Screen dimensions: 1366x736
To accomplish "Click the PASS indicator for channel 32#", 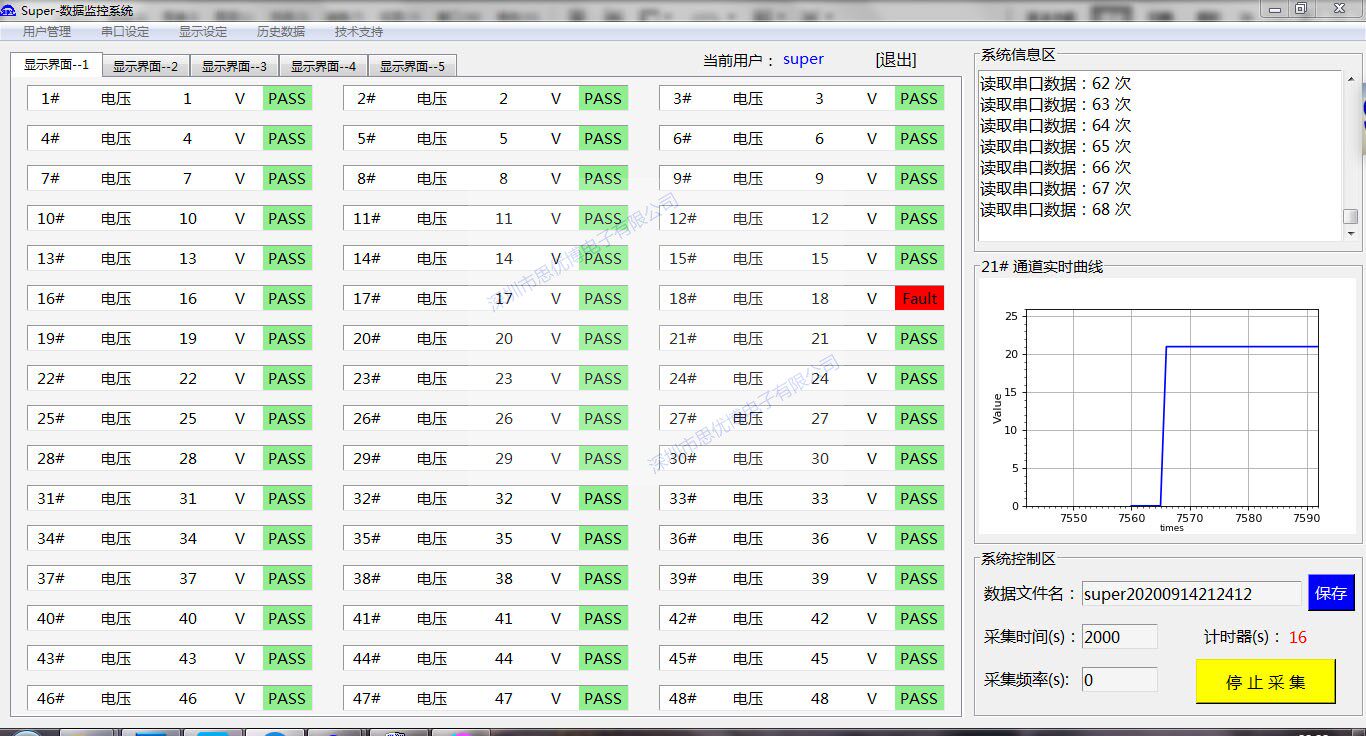I will [603, 498].
